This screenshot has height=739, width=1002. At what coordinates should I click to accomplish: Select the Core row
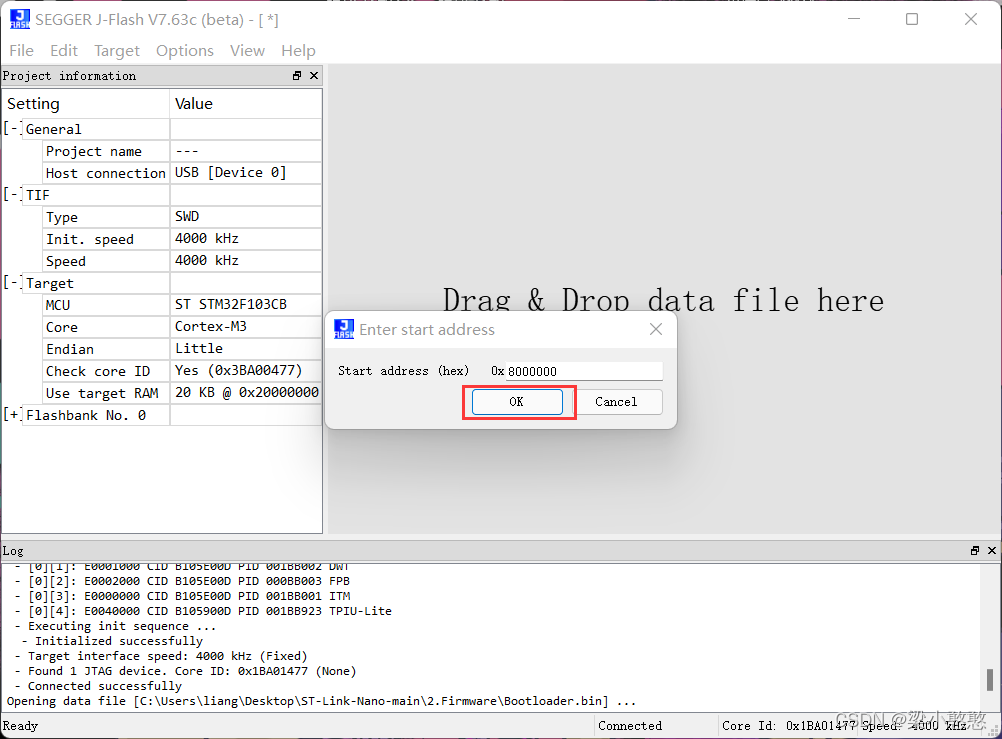[181, 327]
